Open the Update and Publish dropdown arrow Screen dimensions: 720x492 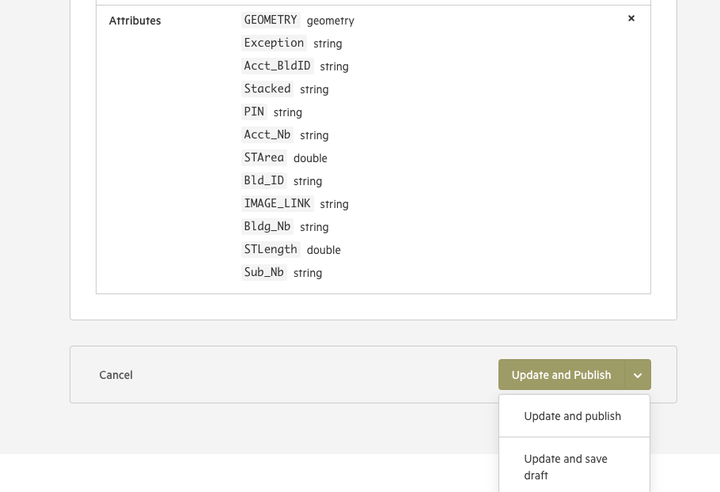point(638,375)
